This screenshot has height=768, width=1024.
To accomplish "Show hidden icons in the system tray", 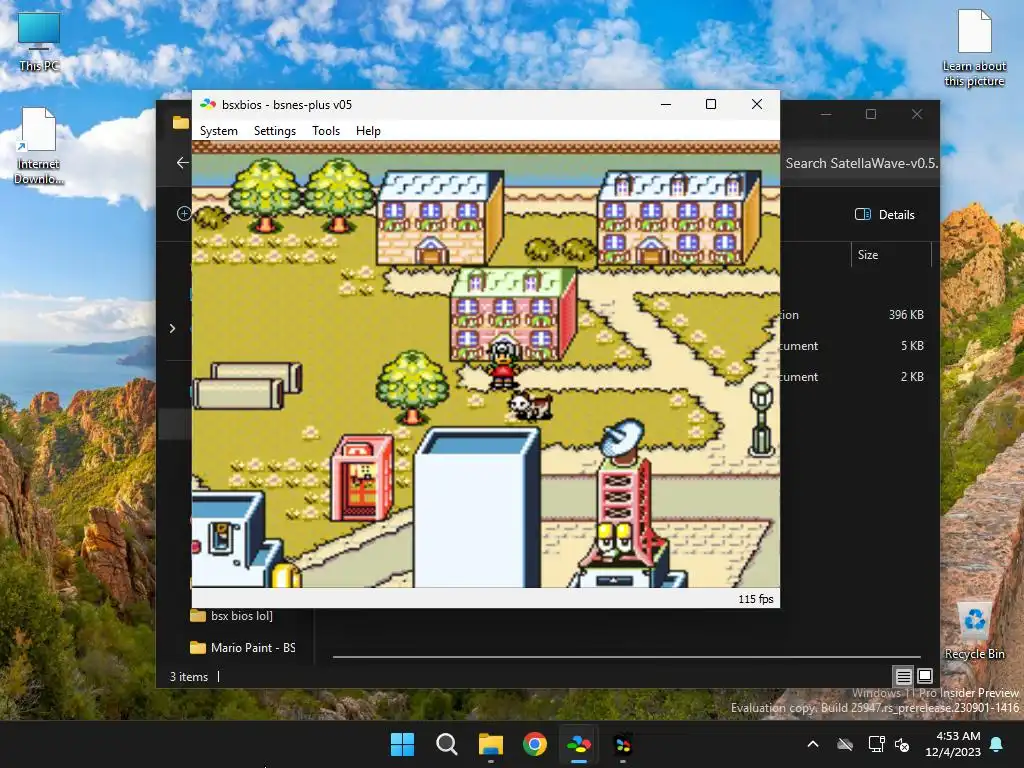I will [813, 744].
